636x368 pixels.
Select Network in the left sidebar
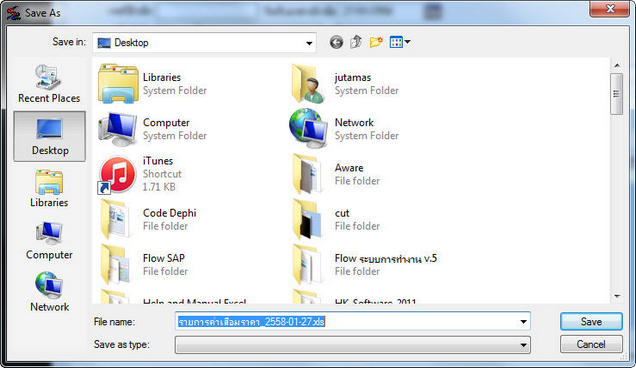click(x=49, y=292)
